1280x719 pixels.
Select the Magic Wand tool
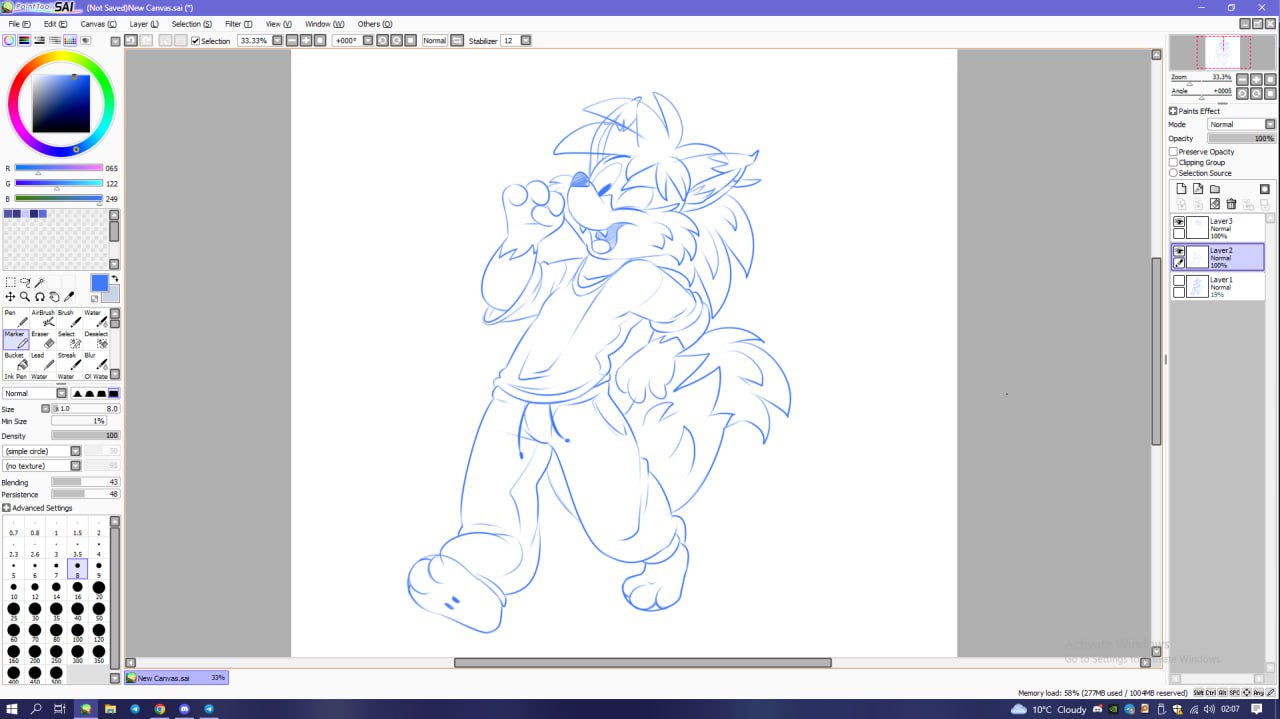(40, 283)
